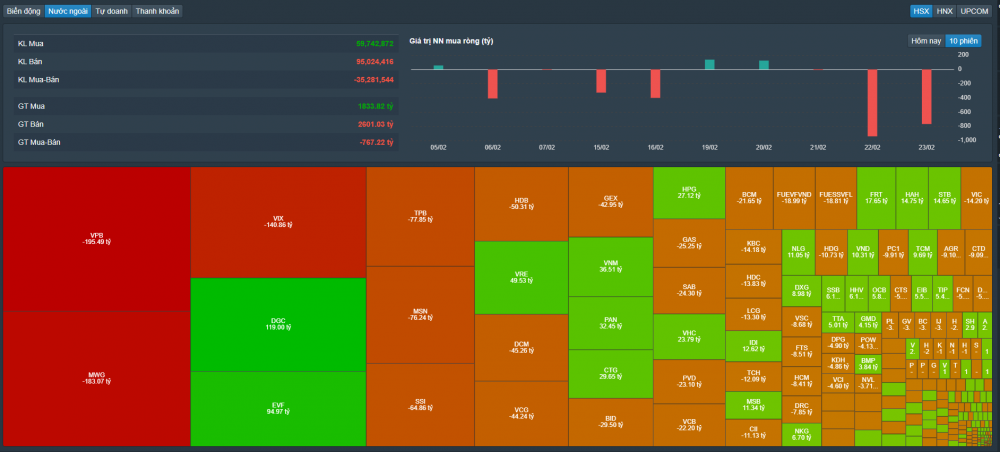Click the MWG -183.07 tỷ tile

pyautogui.click(x=97, y=378)
